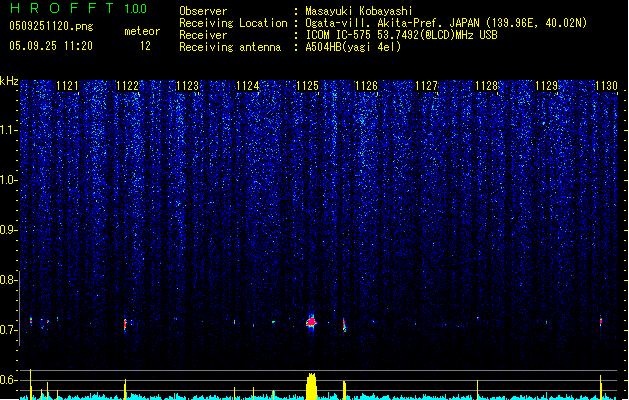Image resolution: width=629 pixels, height=400 pixels.
Task: Click the wide yellow power peak at 1125
Action: [311, 386]
